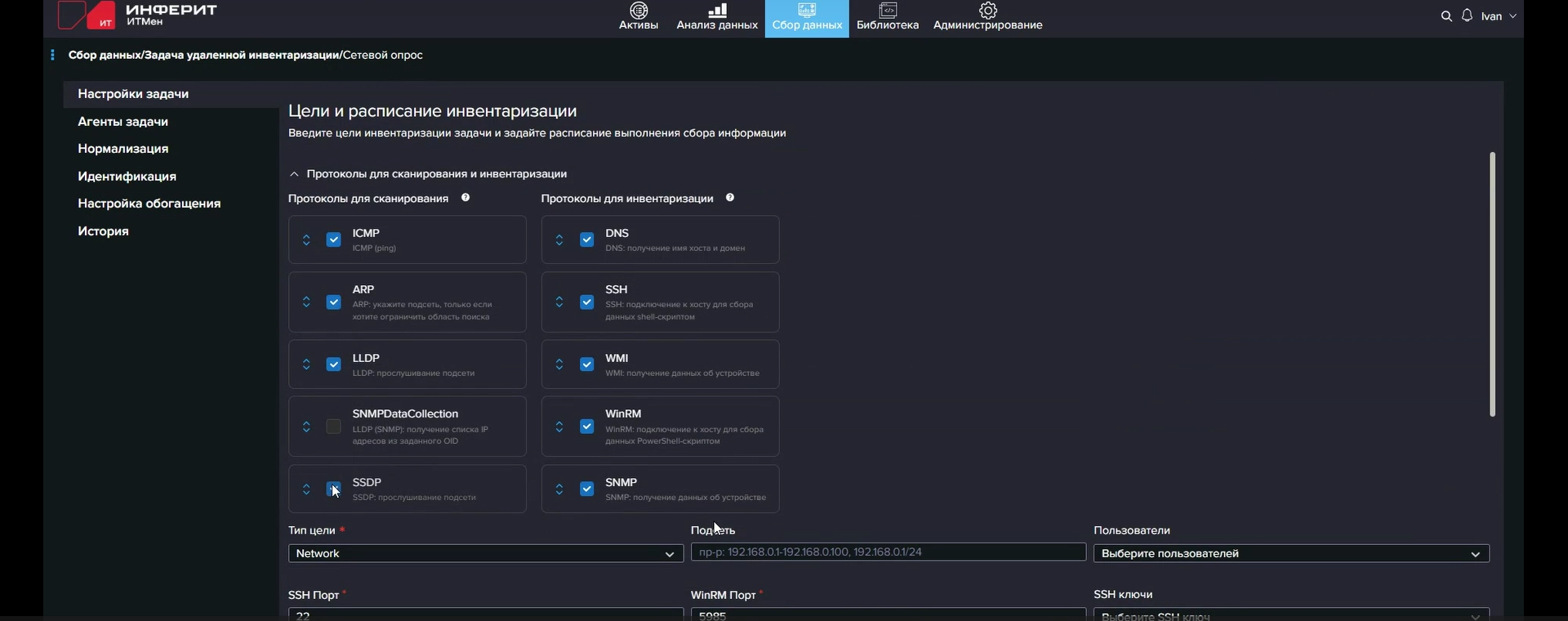Disable the WinRM inventory checkbox
The image size is (1568, 621).
click(x=586, y=427)
